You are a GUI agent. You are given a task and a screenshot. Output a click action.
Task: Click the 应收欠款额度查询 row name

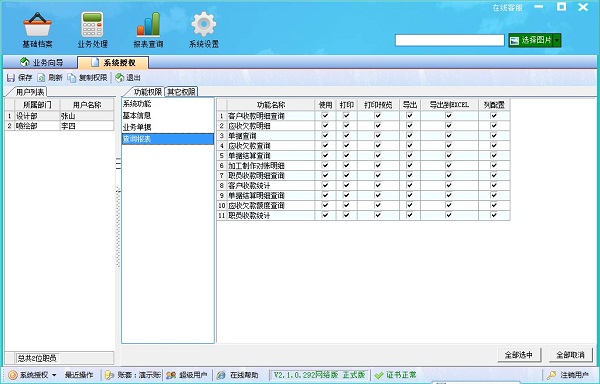point(256,205)
